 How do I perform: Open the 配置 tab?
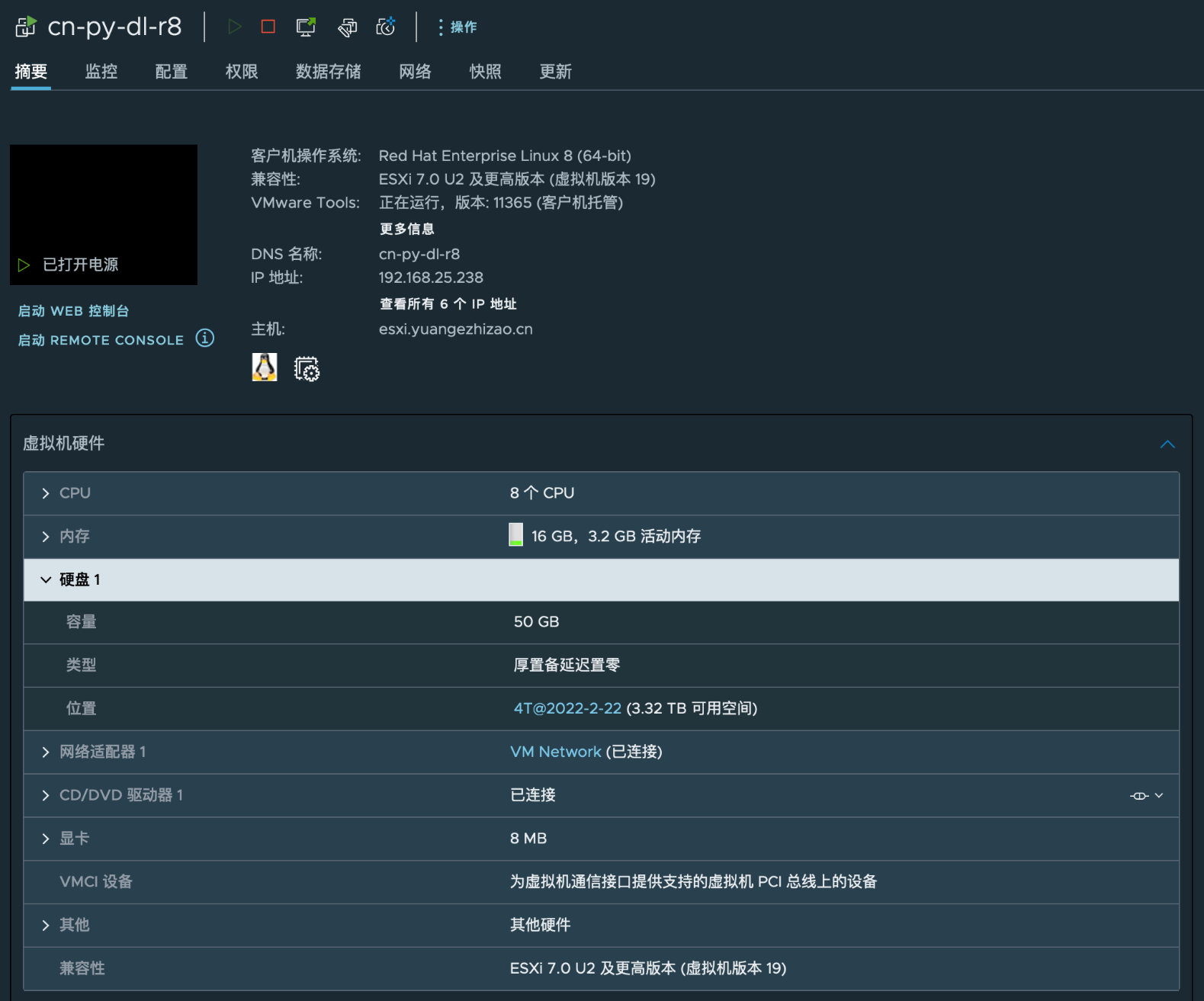[x=172, y=72]
